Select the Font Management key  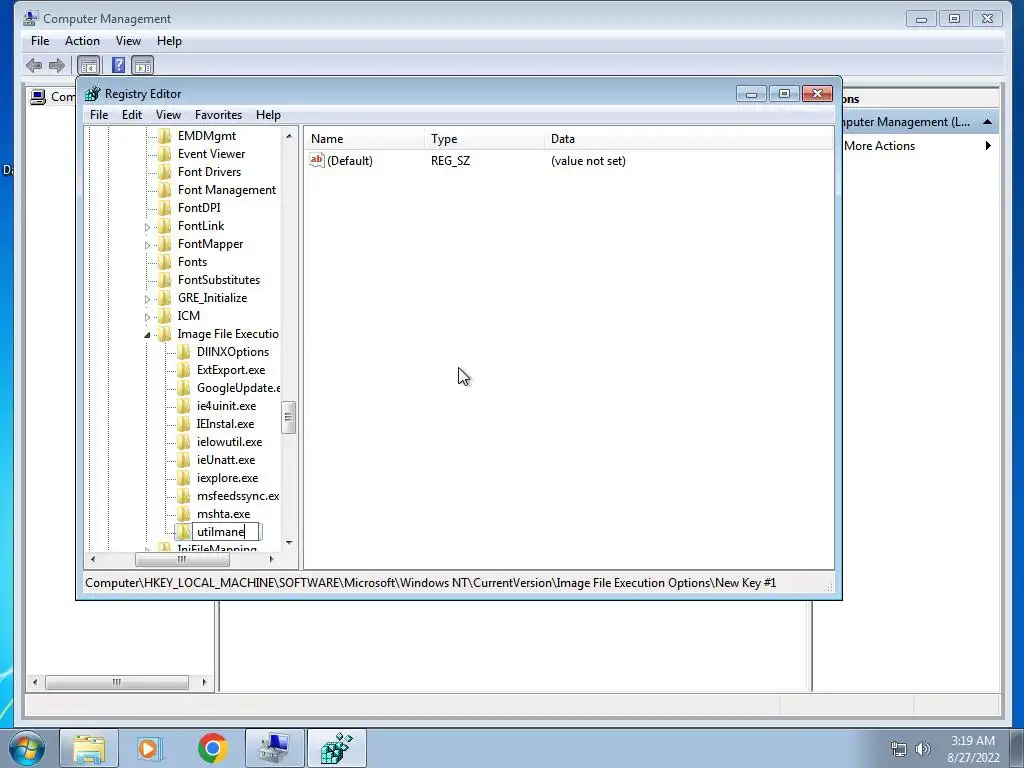click(x=227, y=190)
